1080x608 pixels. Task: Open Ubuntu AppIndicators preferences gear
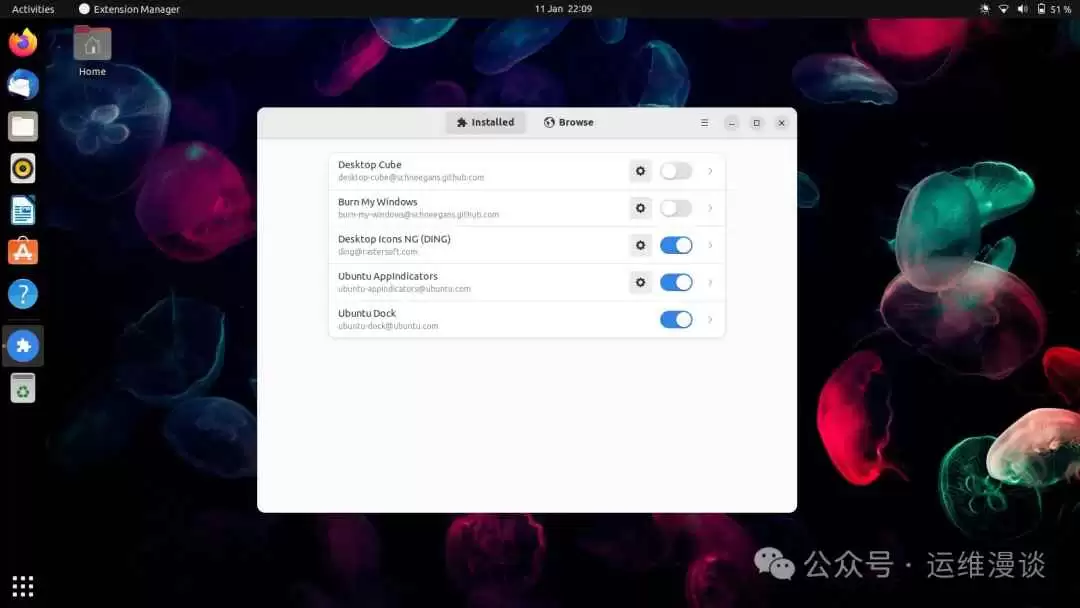coord(640,281)
